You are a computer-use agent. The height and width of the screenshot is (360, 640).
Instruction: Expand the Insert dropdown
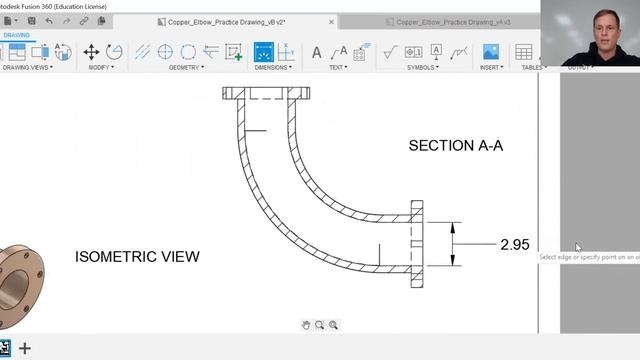coord(491,67)
